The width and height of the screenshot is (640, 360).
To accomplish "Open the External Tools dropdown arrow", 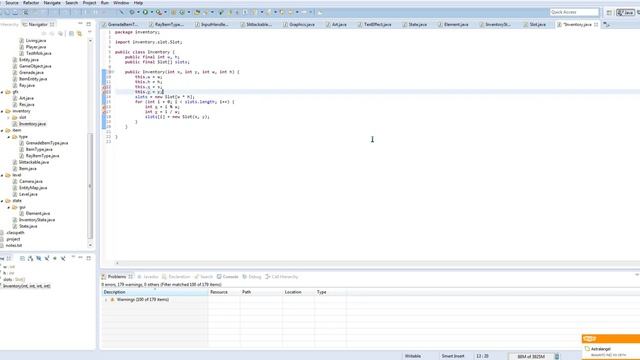I will (x=165, y=12).
